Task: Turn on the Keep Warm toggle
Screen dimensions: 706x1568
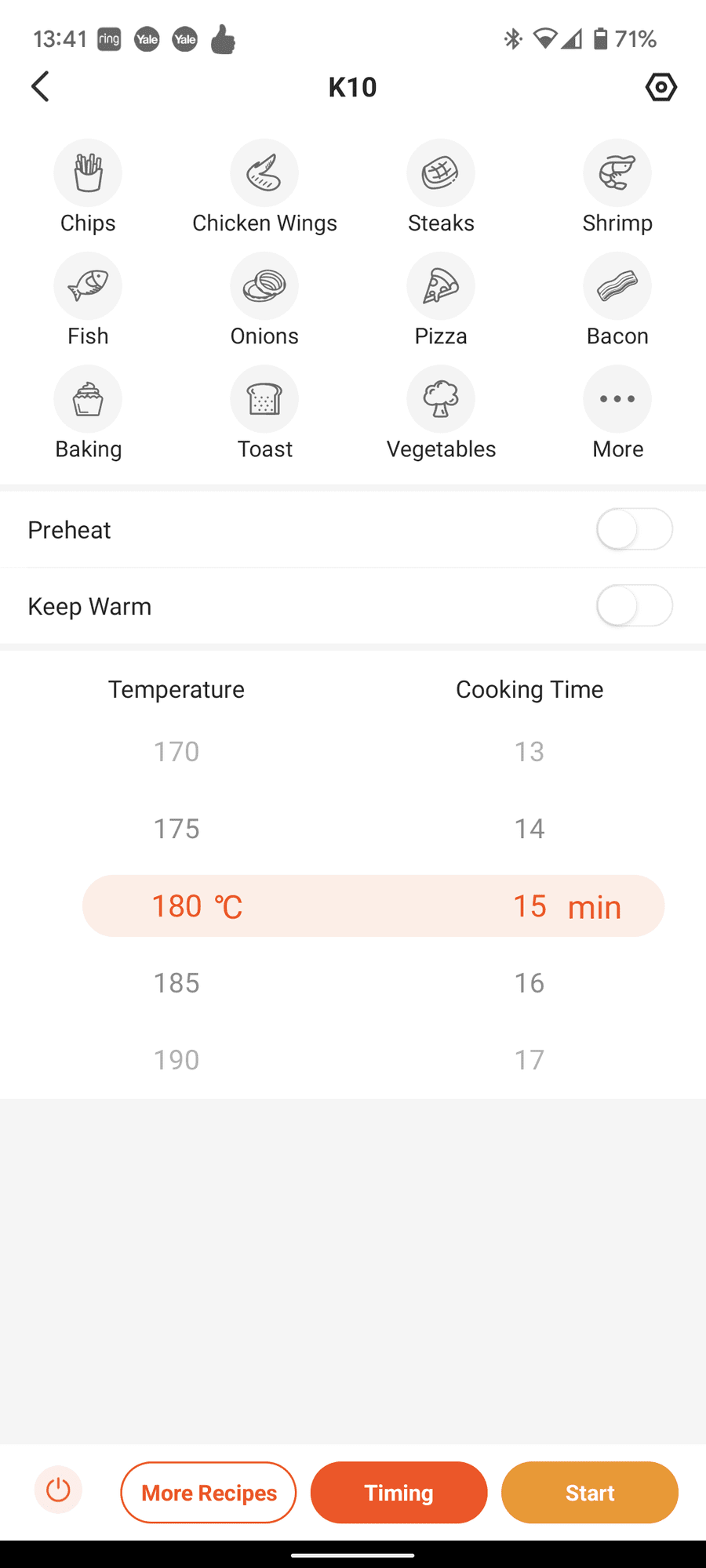Action: tap(634, 606)
